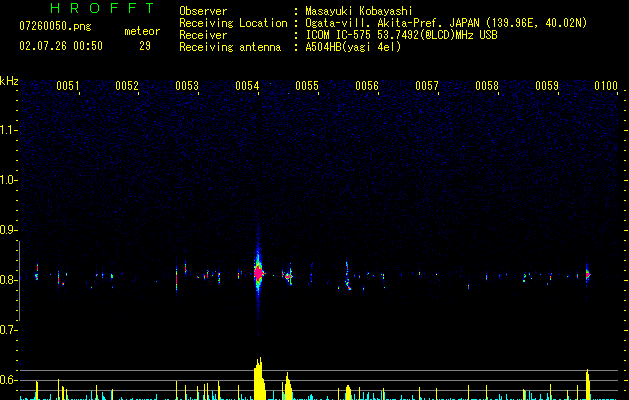629x400 pixels.
Task: Click the 1.1 kHz frequency label
Action: pos(8,130)
